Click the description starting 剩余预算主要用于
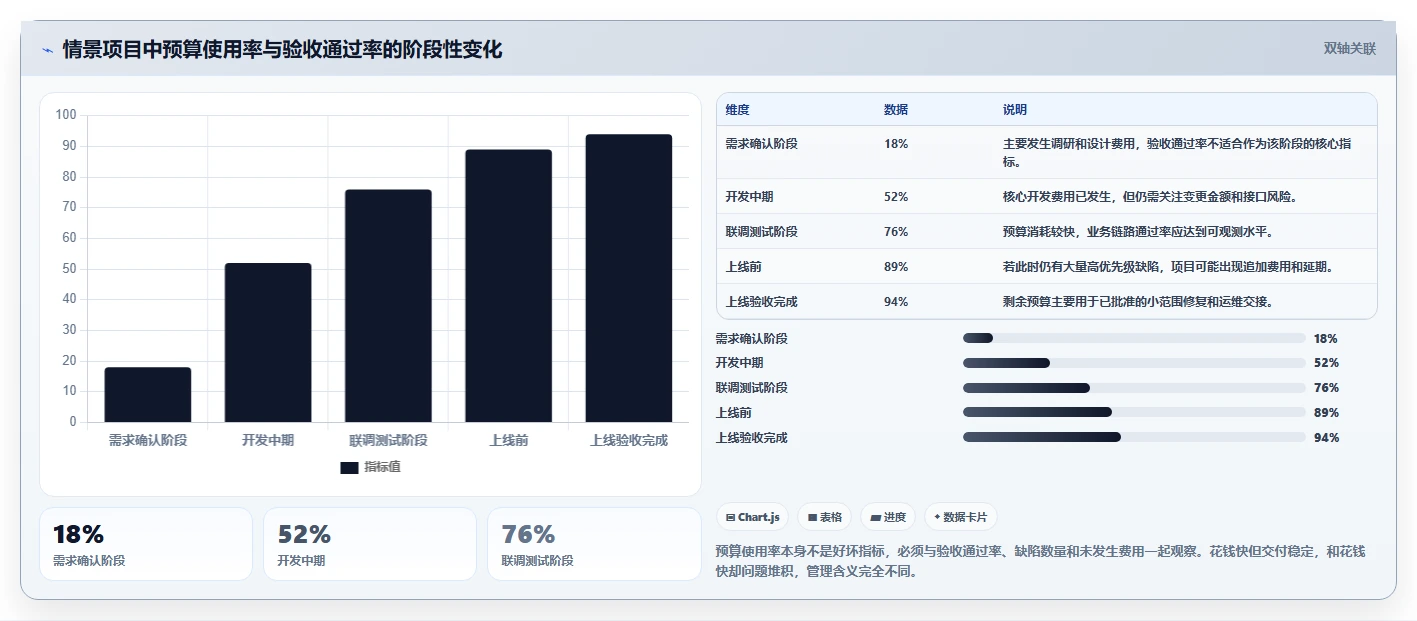This screenshot has width=1417, height=621. click(1138, 302)
